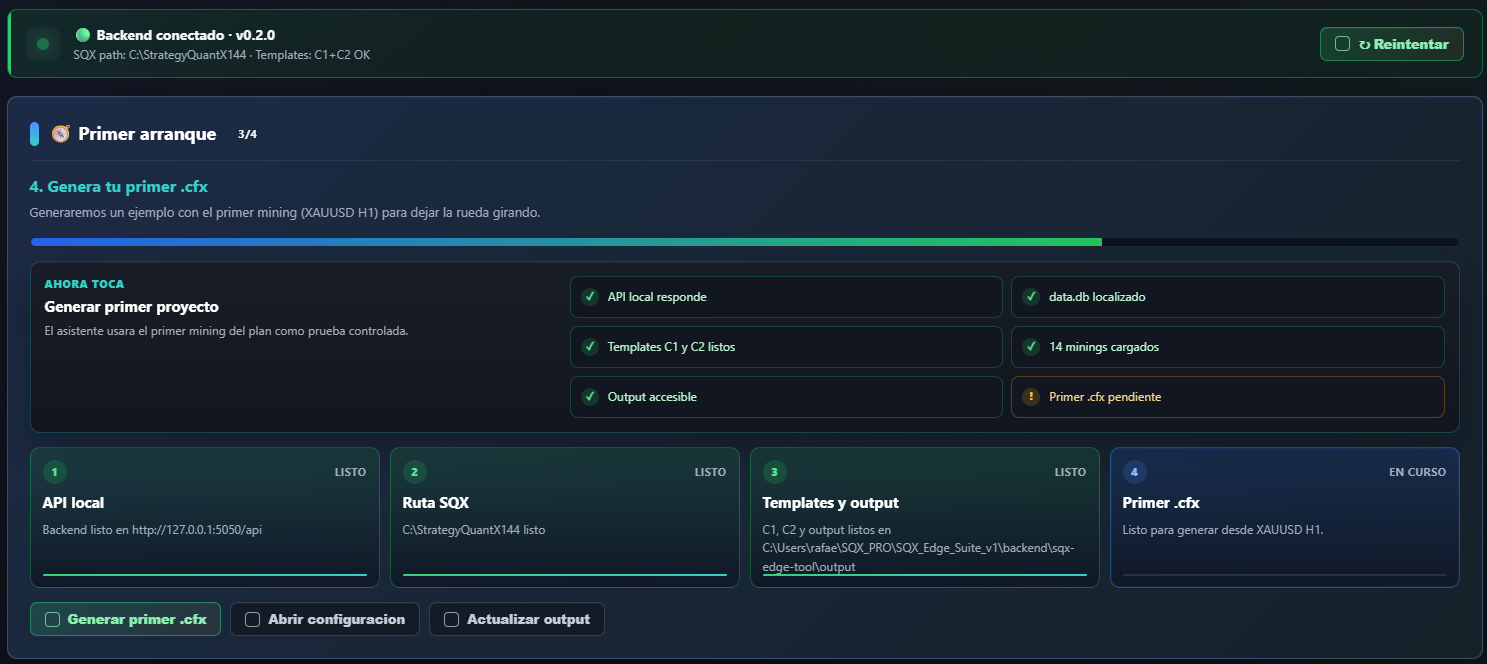Click step number 4 circle on Primer .cfx card
The width and height of the screenshot is (1487, 664).
[x=1135, y=472]
